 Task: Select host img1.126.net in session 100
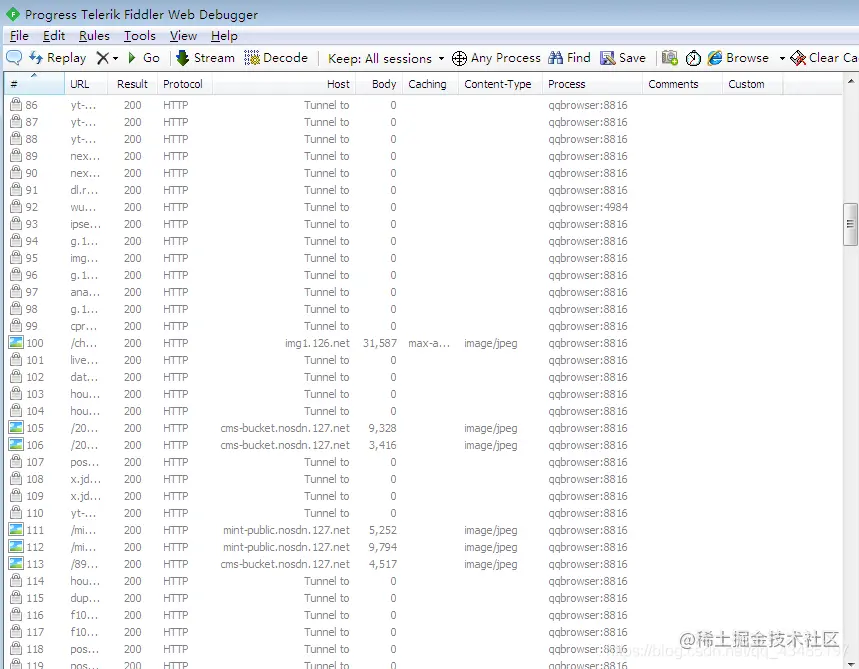tap(317, 343)
